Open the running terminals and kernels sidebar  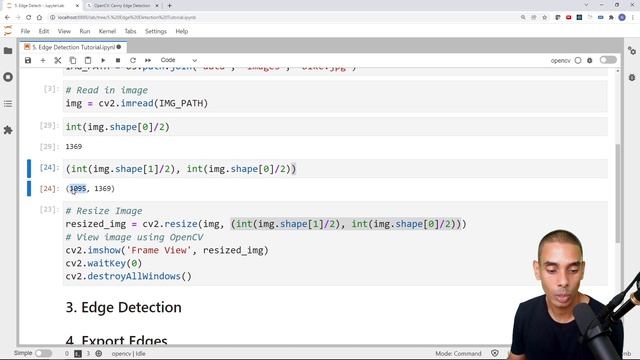coord(8,77)
